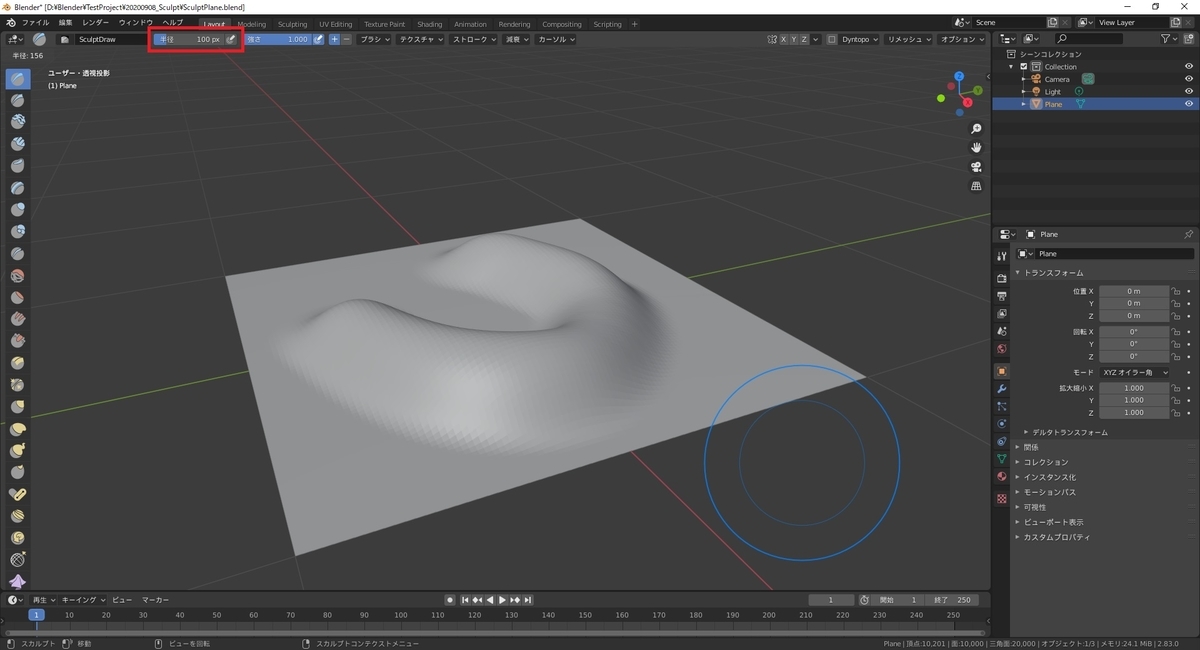Toggle Y axis symmetry button
The height and width of the screenshot is (650, 1200).
click(796, 39)
